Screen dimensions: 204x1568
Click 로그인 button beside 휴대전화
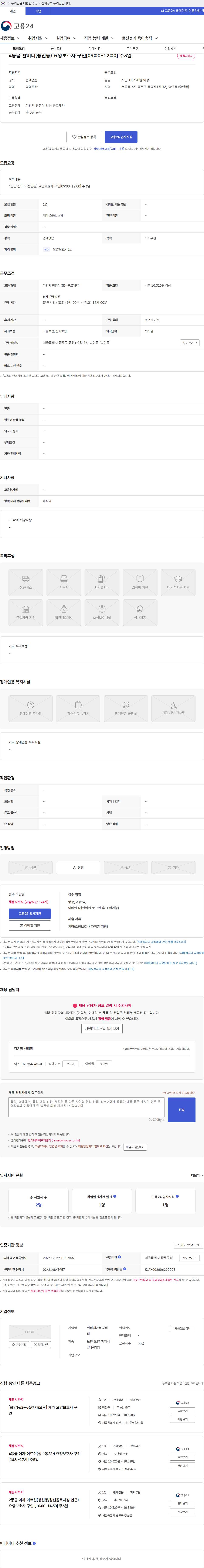pyautogui.click(x=71, y=1064)
